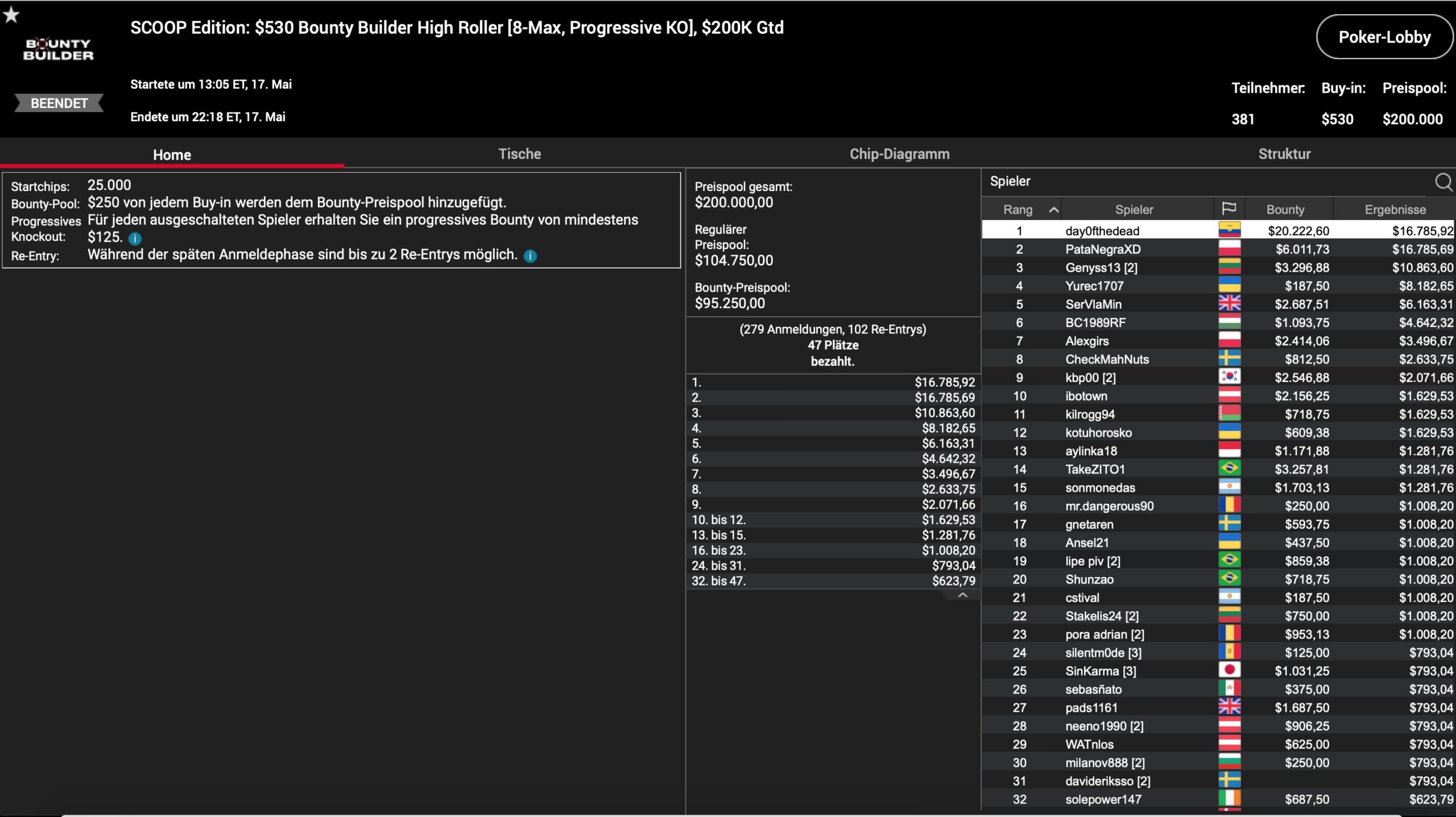
Task: Click the Spieler column header
Action: pyautogui.click(x=1134, y=210)
